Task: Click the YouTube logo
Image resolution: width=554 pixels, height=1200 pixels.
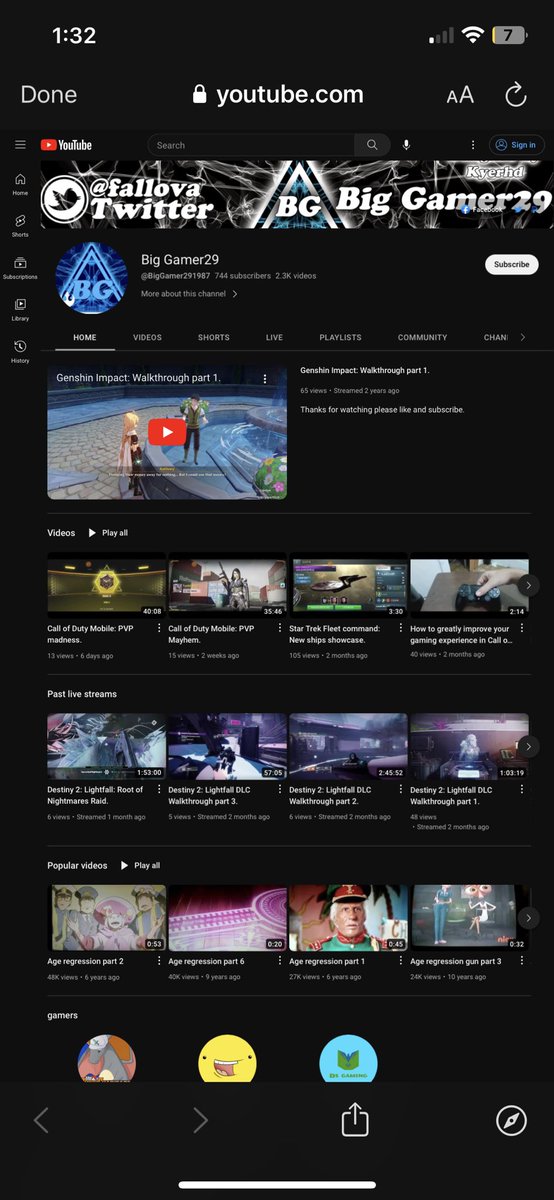Action: pyautogui.click(x=66, y=145)
